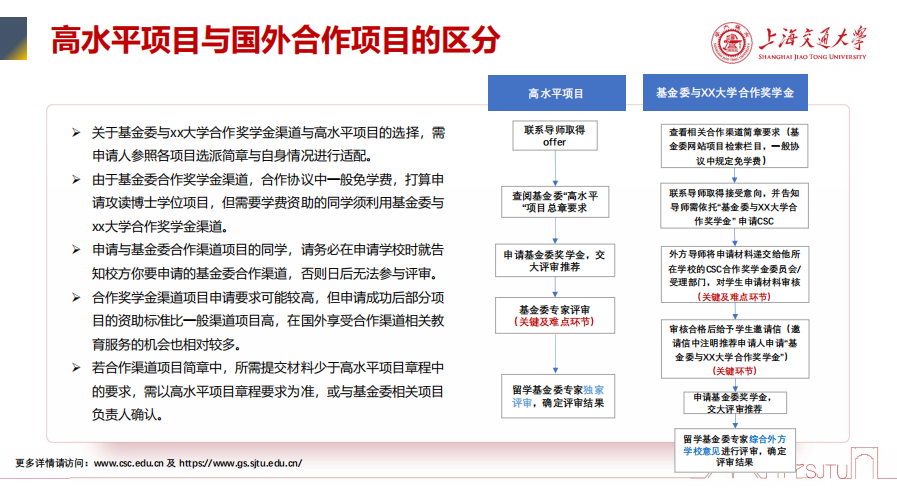Click the 查阅基金委高水平项目总章要求 flowchart box
The height and width of the screenshot is (495, 897).
click(x=554, y=201)
